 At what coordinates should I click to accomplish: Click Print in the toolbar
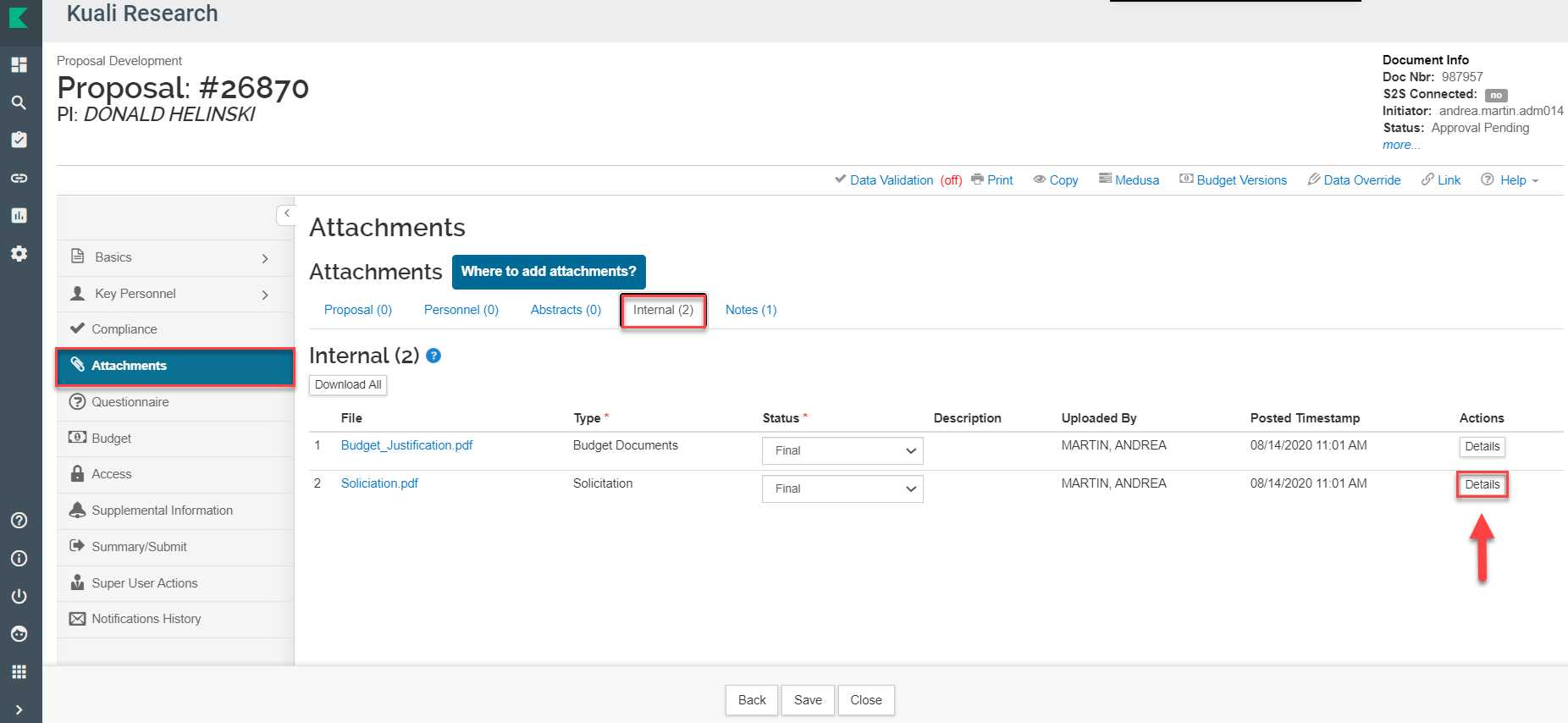(x=992, y=180)
